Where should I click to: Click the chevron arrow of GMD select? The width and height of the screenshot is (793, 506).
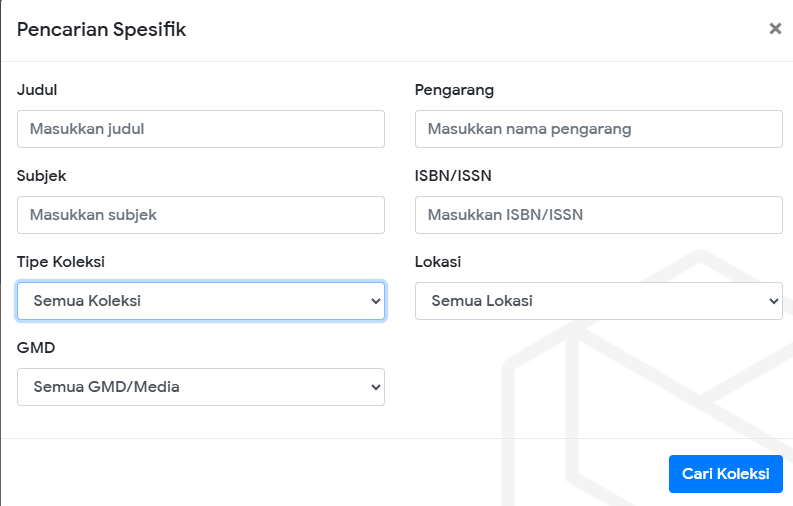(x=375, y=387)
